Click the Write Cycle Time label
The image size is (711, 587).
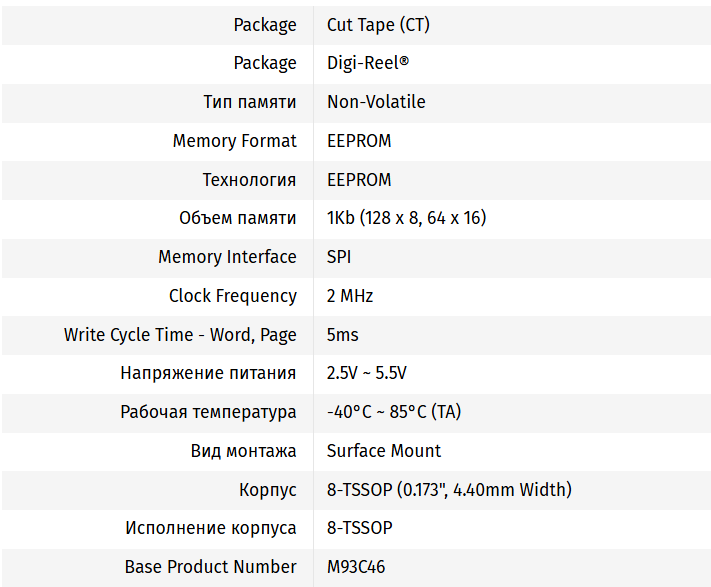coord(180,335)
